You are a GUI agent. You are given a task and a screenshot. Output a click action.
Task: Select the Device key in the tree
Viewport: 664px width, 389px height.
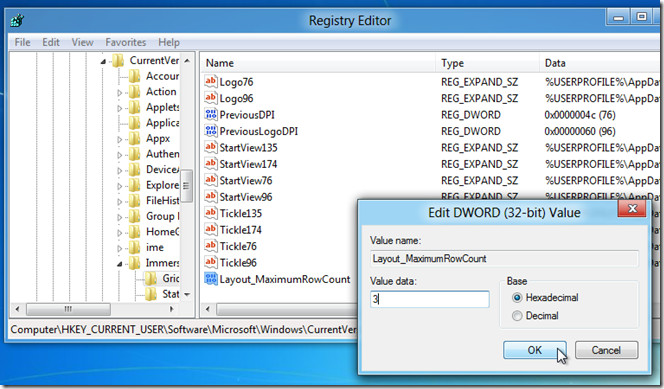(162, 169)
